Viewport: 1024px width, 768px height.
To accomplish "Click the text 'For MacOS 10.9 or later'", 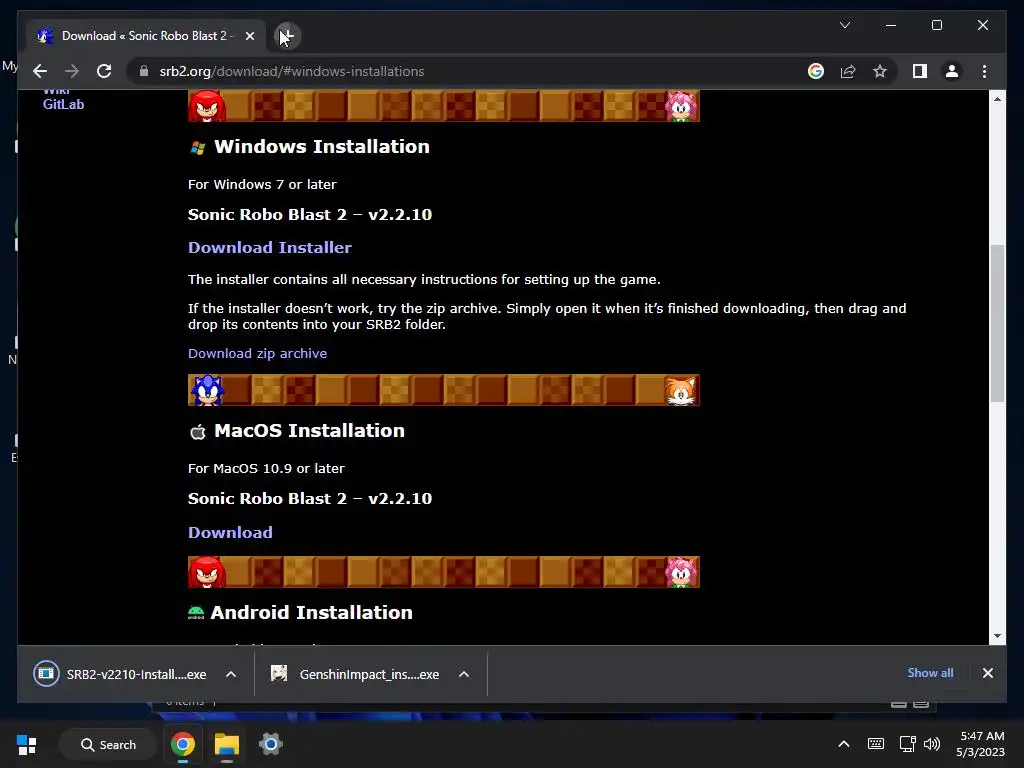I will click(x=266, y=468).
